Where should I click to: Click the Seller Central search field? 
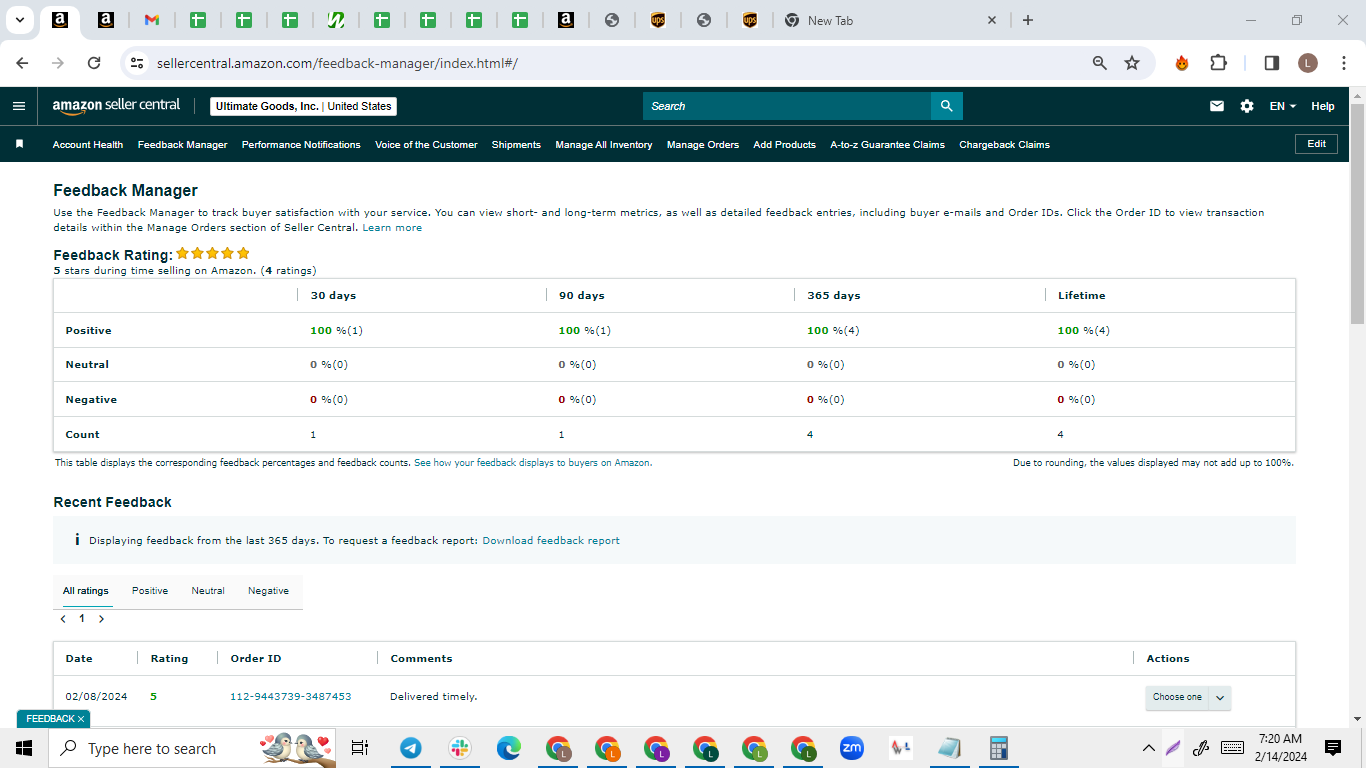click(x=787, y=106)
